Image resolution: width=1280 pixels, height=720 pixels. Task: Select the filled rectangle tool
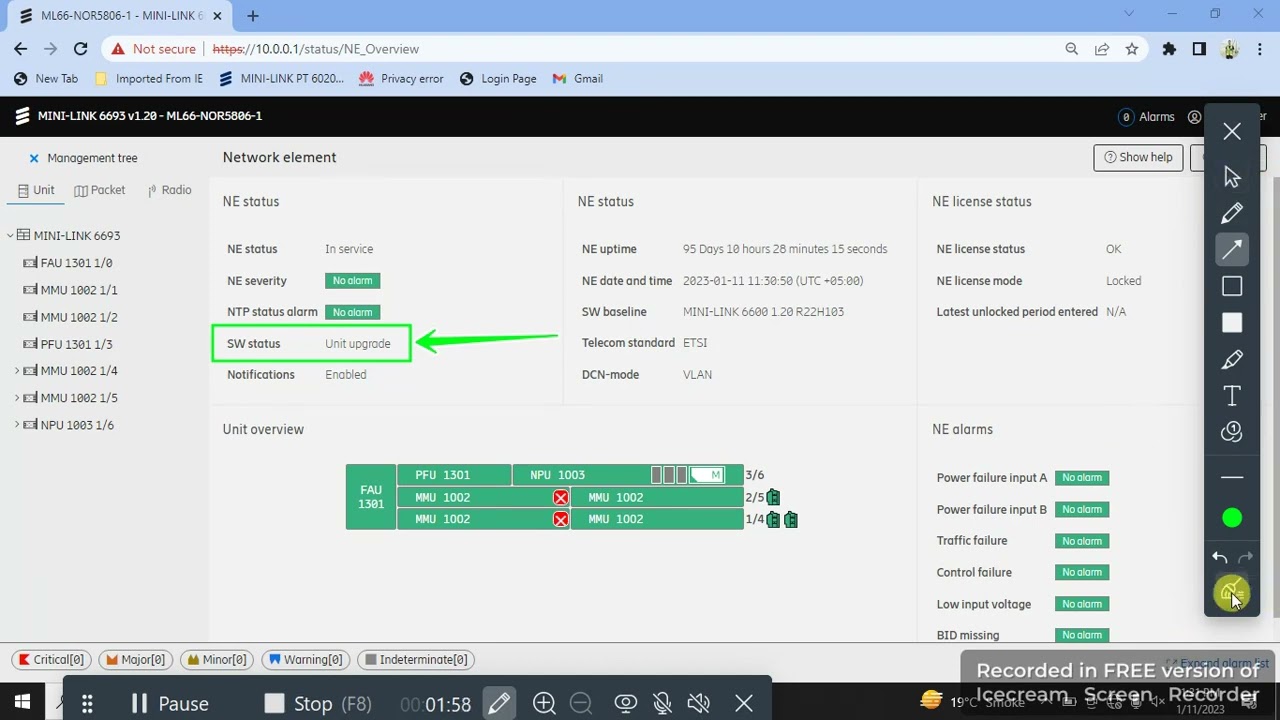click(1232, 323)
